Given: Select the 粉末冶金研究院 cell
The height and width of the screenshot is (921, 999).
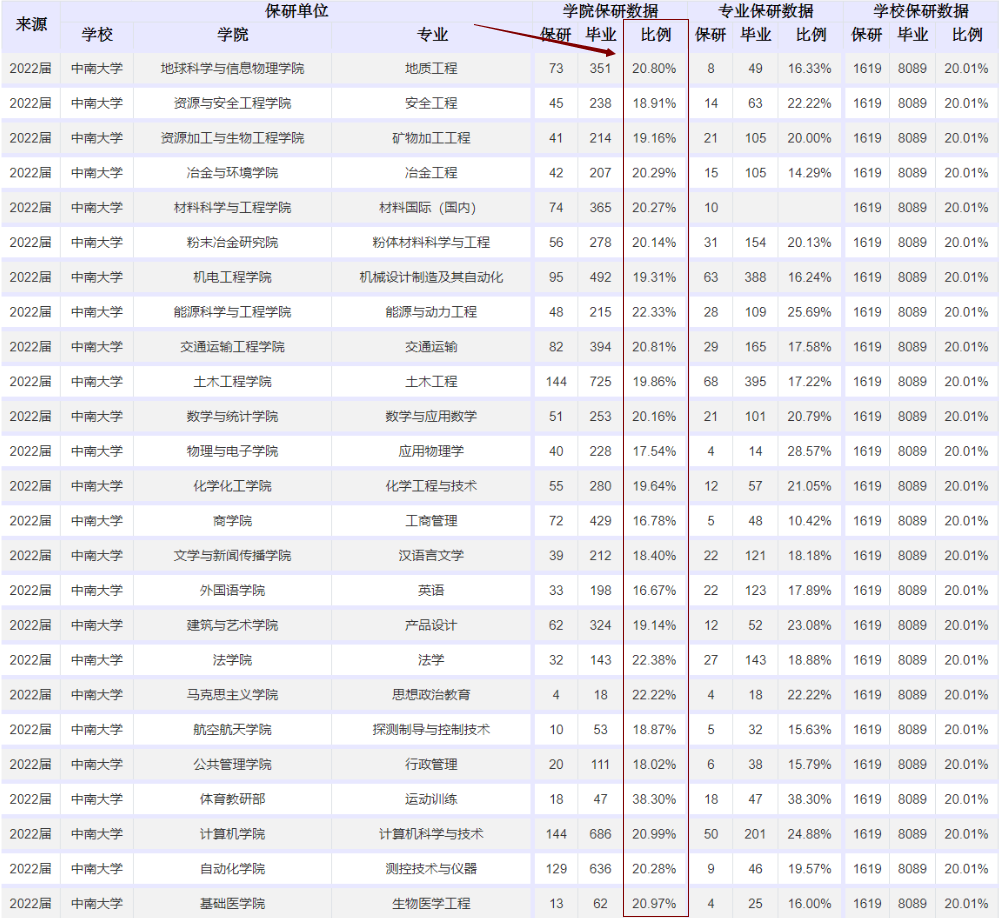Looking at the screenshot, I should coord(233,242).
